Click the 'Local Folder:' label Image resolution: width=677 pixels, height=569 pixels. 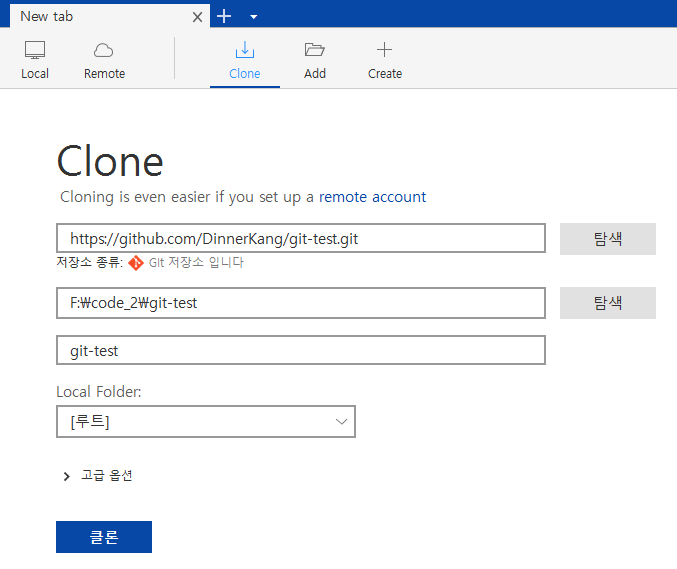click(99, 392)
